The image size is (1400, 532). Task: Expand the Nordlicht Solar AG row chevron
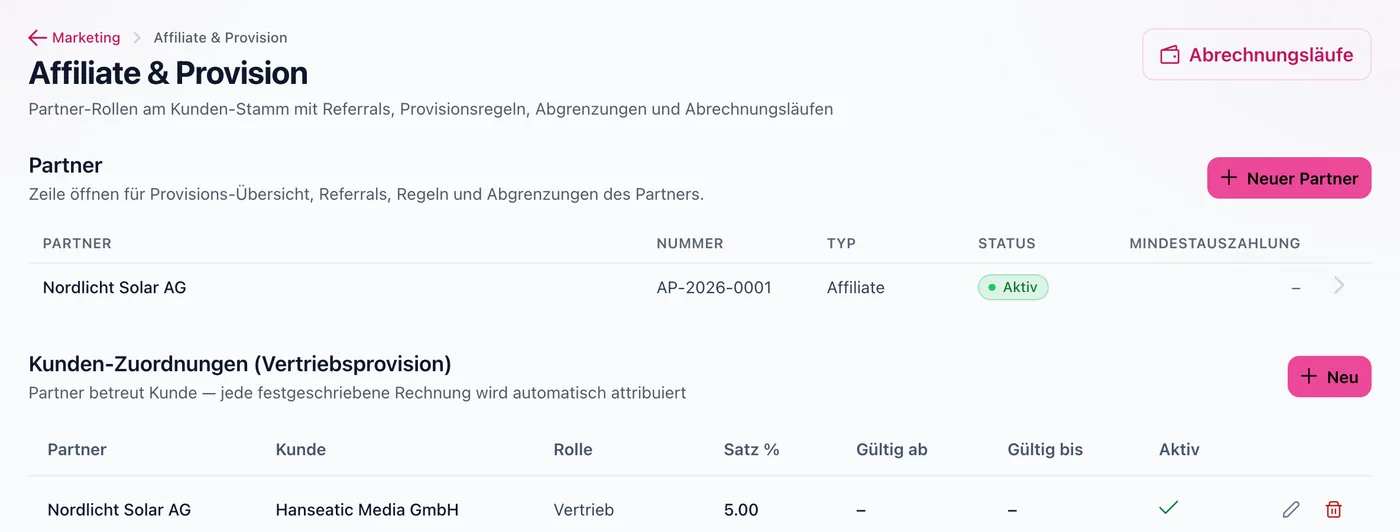[x=1339, y=286]
